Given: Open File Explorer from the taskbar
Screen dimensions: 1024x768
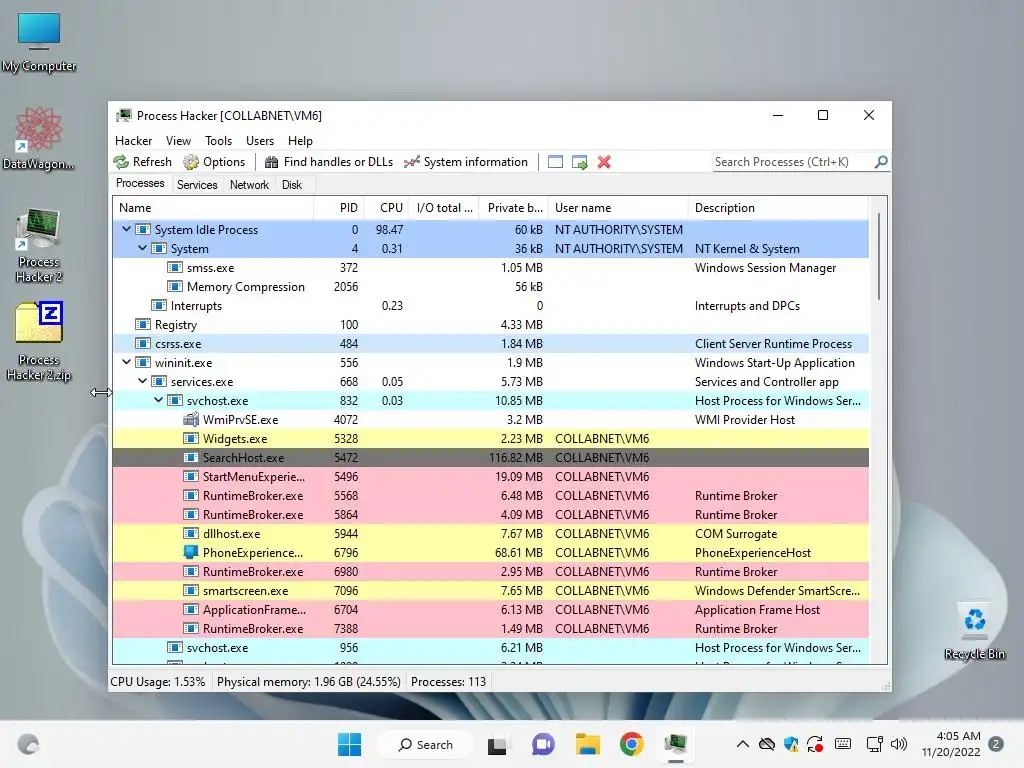Looking at the screenshot, I should point(587,744).
